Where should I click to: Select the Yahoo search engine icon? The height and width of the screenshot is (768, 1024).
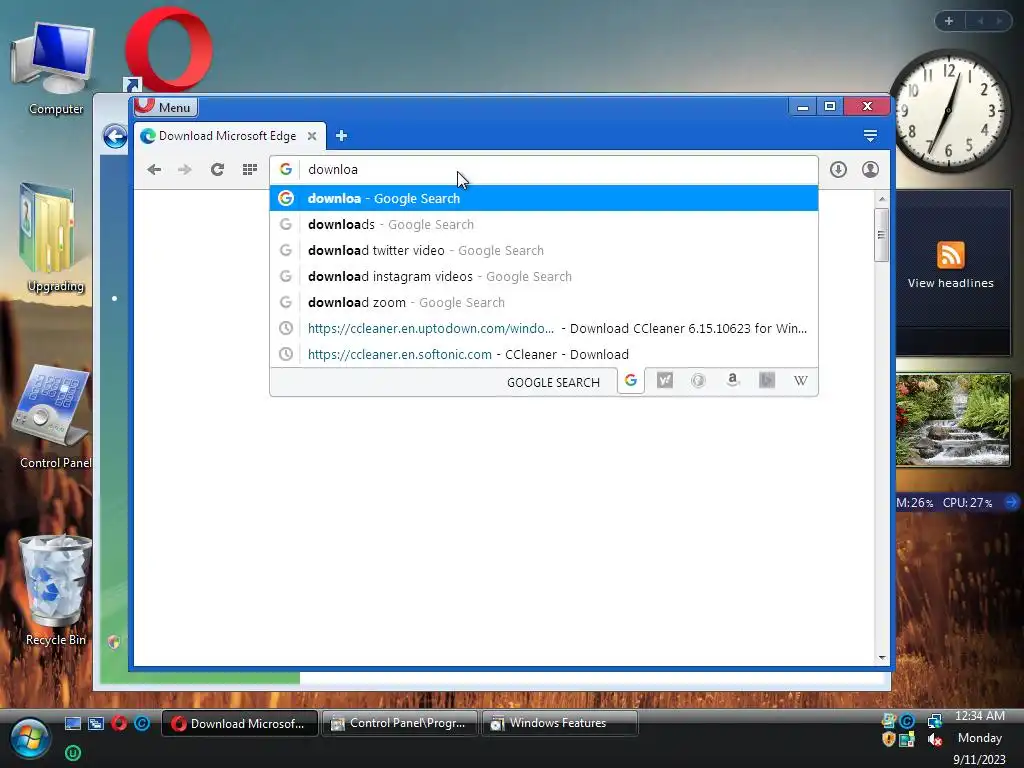665,380
